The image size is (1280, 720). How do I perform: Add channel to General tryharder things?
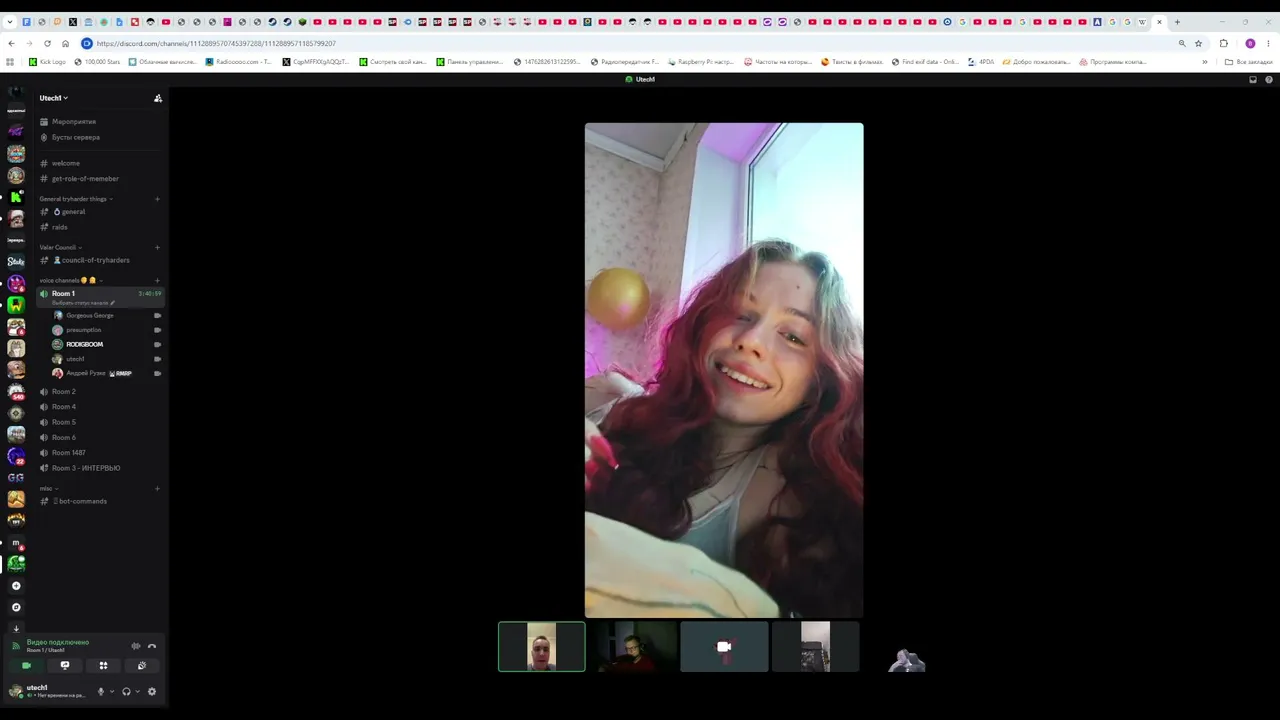click(x=157, y=199)
